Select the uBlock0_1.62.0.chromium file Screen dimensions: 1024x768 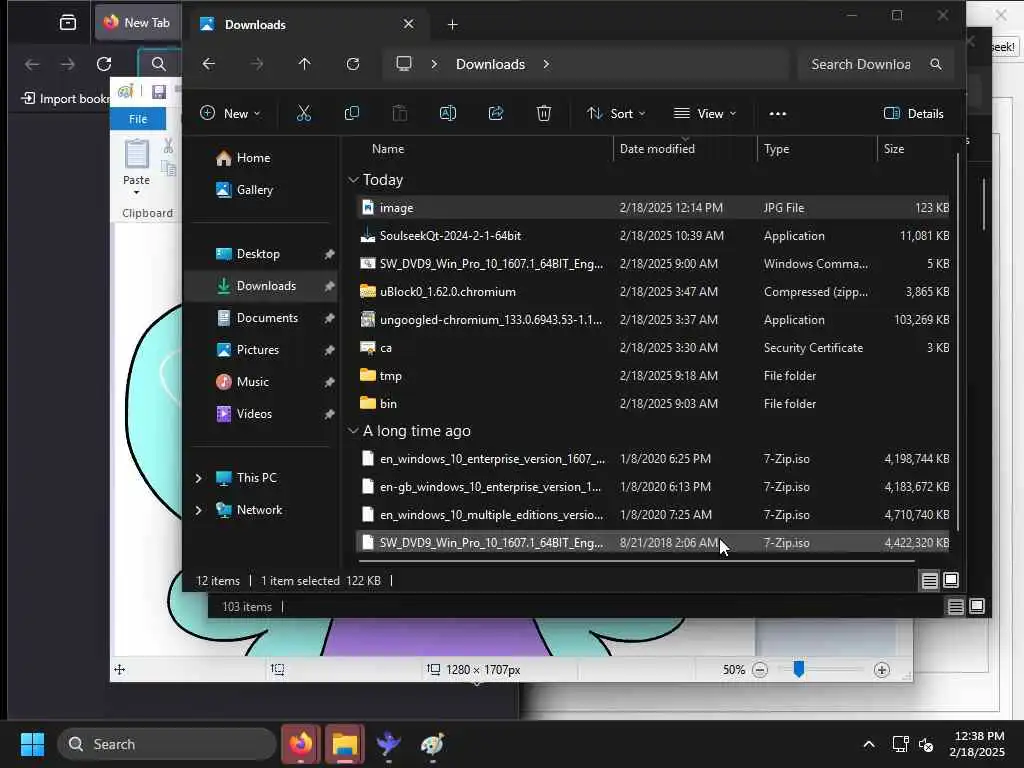click(652, 292)
